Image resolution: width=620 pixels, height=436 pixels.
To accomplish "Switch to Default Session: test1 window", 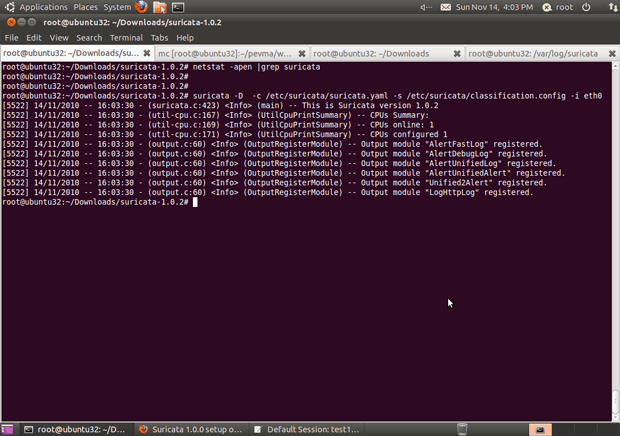I will pos(307,429).
